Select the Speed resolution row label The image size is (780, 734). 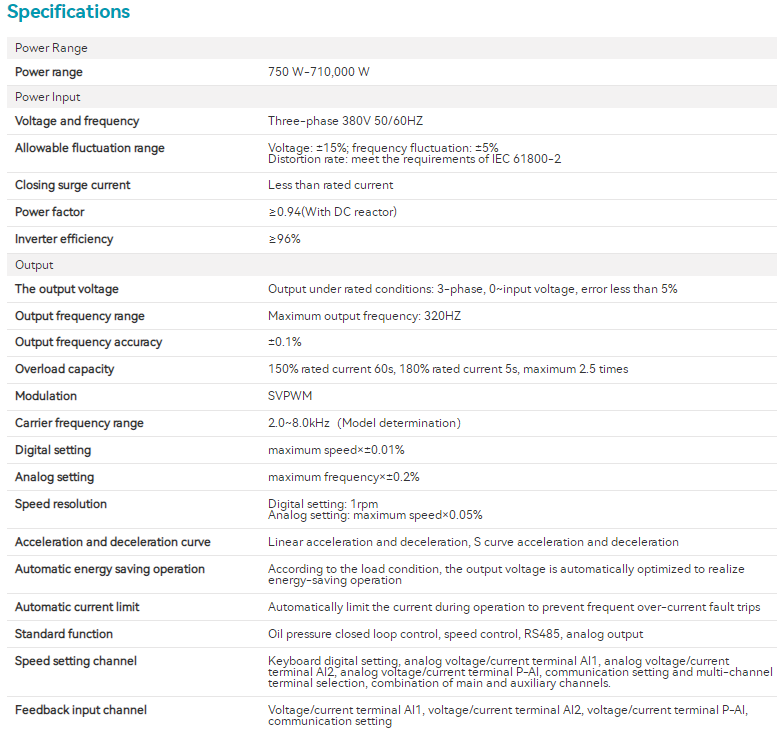tap(61, 504)
